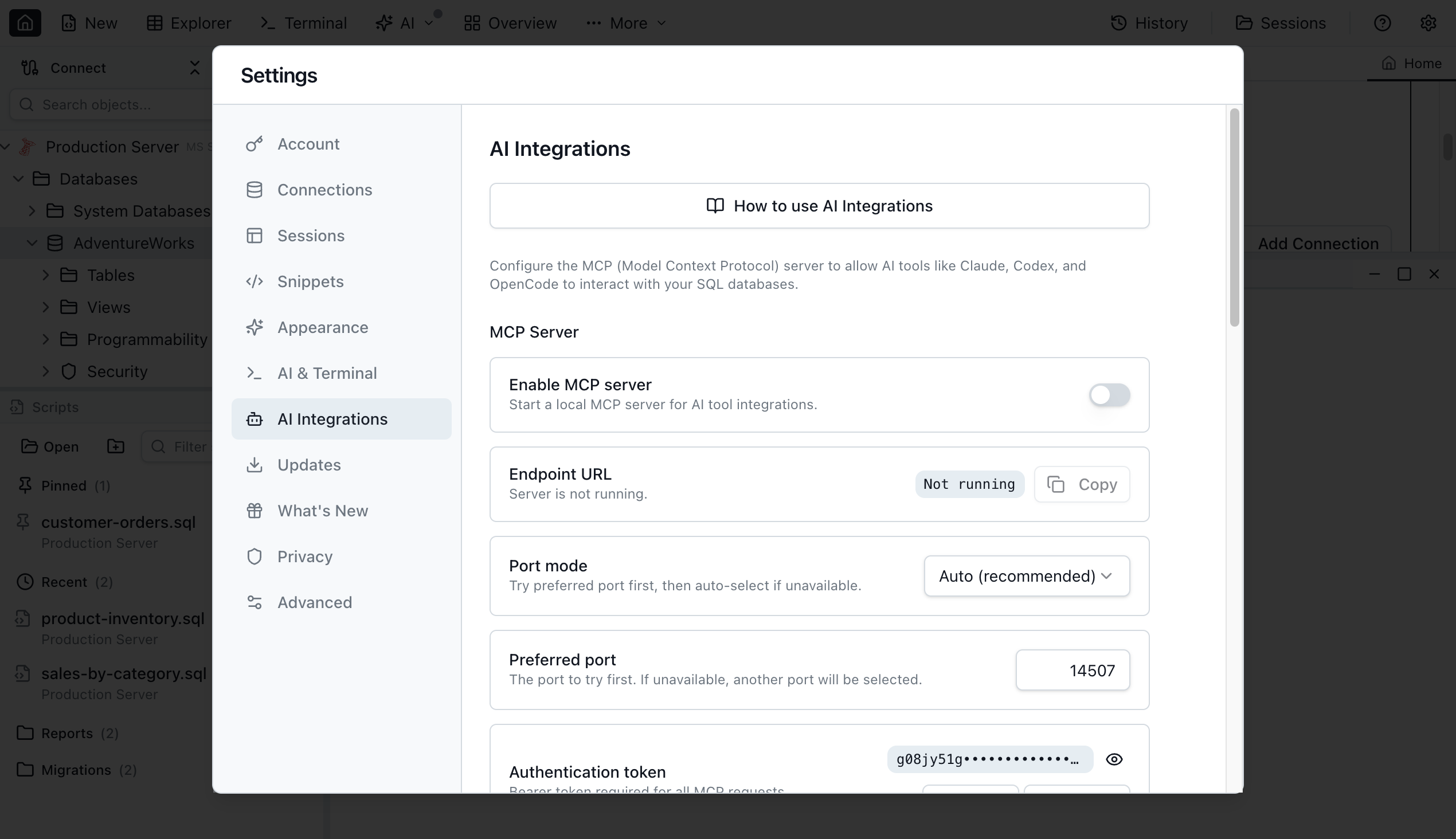Click the new folder icon in Scripts
Viewport: 1456px width, 839px height.
coord(115,446)
